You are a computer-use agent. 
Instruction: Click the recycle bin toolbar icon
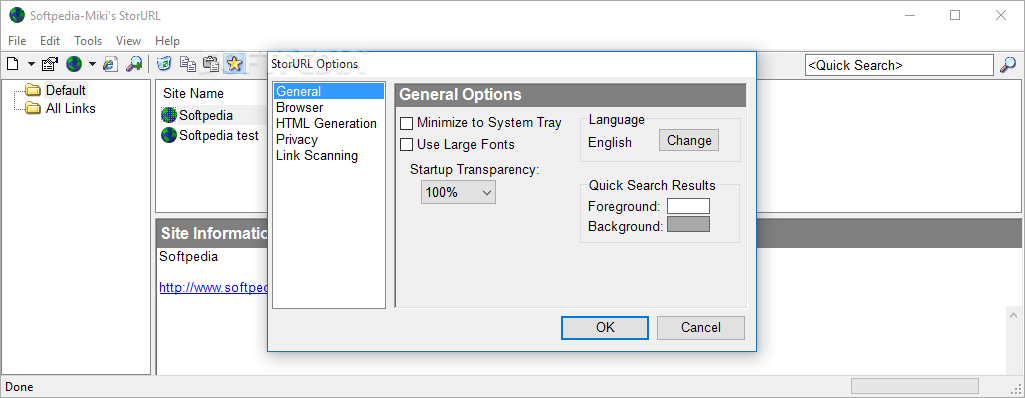(x=165, y=64)
